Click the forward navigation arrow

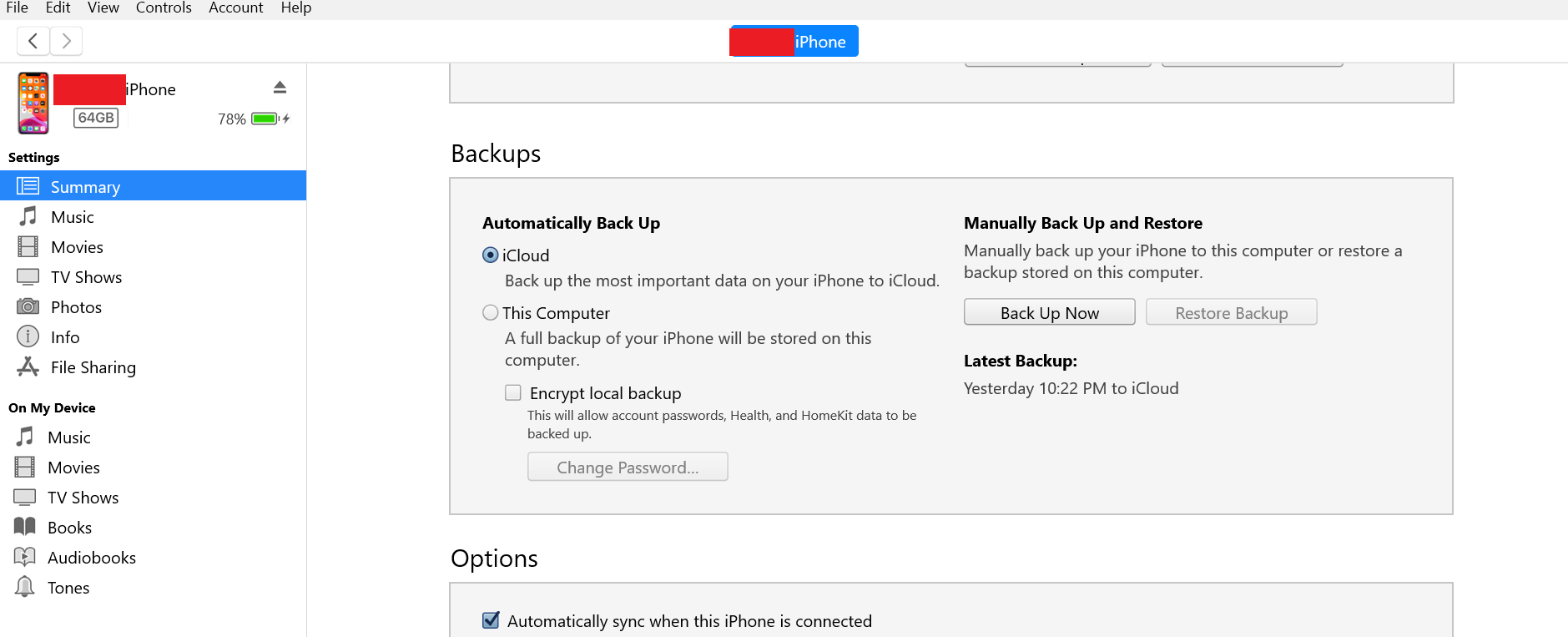tap(66, 41)
